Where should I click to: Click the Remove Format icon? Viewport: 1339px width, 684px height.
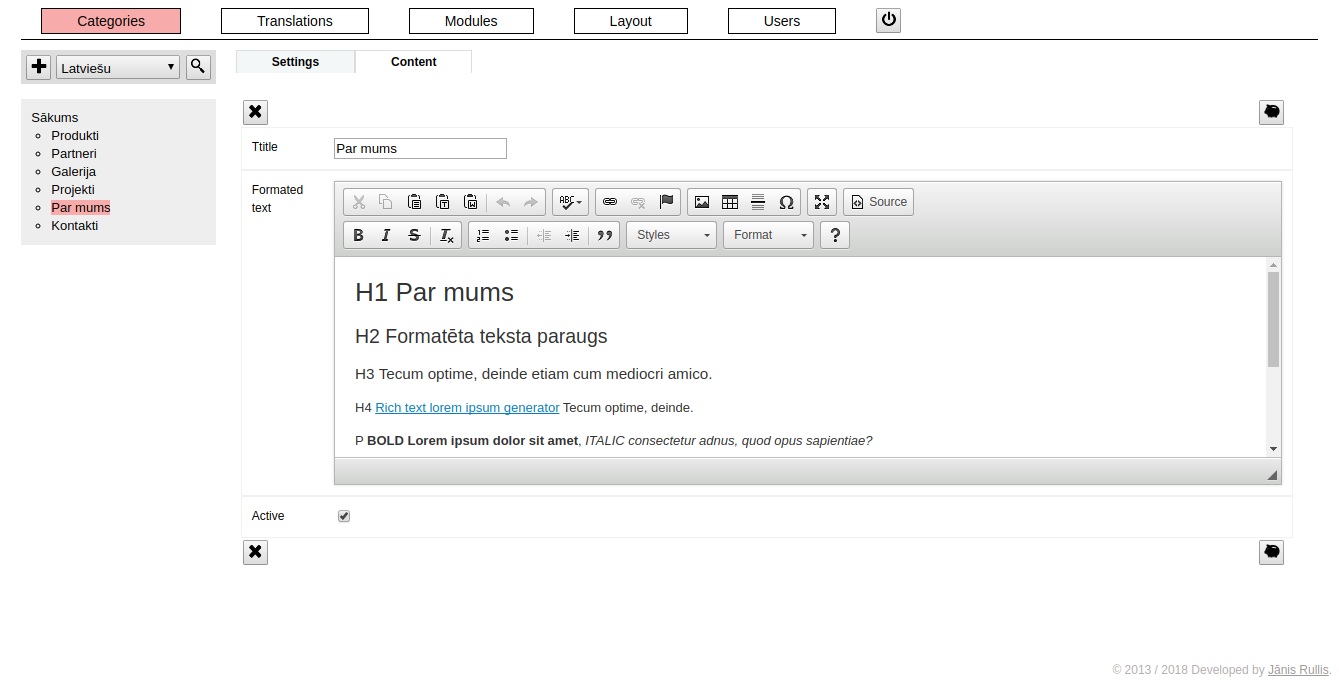pyautogui.click(x=447, y=235)
